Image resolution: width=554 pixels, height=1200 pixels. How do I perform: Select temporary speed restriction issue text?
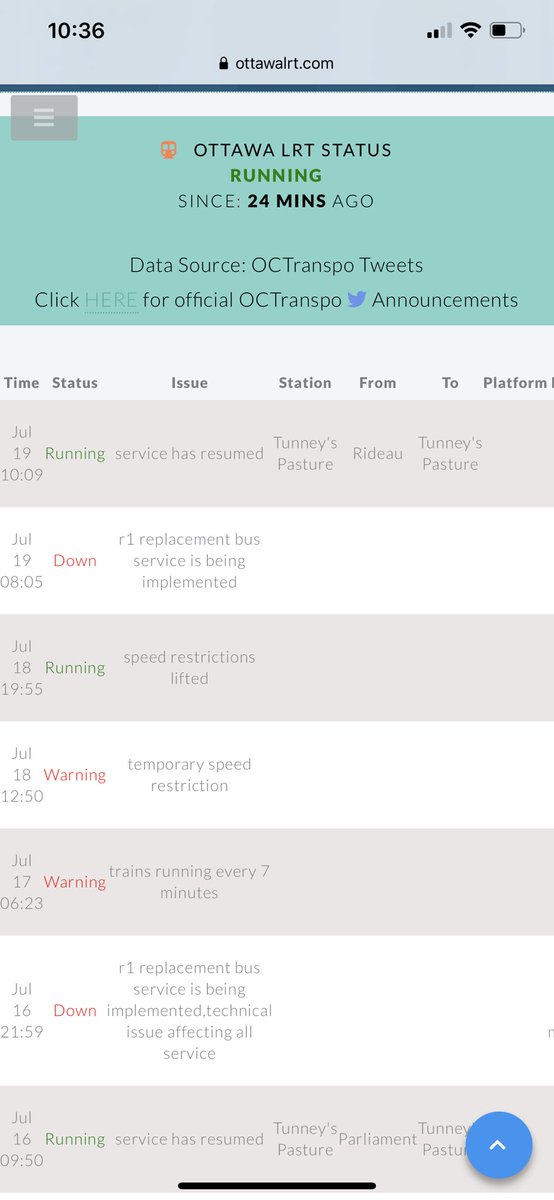[189, 774]
